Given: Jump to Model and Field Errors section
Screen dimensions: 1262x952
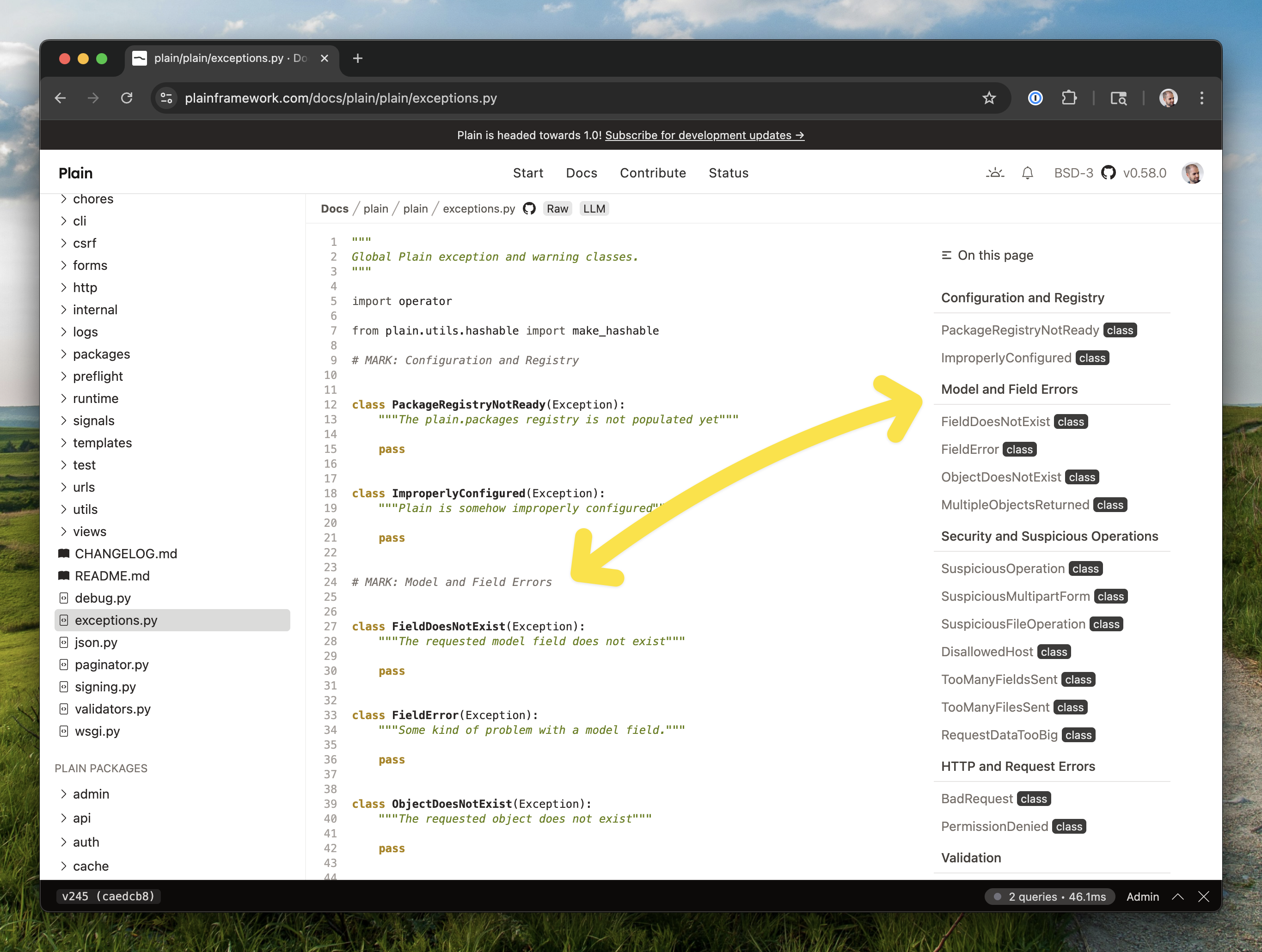Looking at the screenshot, I should pyautogui.click(x=1009, y=390).
